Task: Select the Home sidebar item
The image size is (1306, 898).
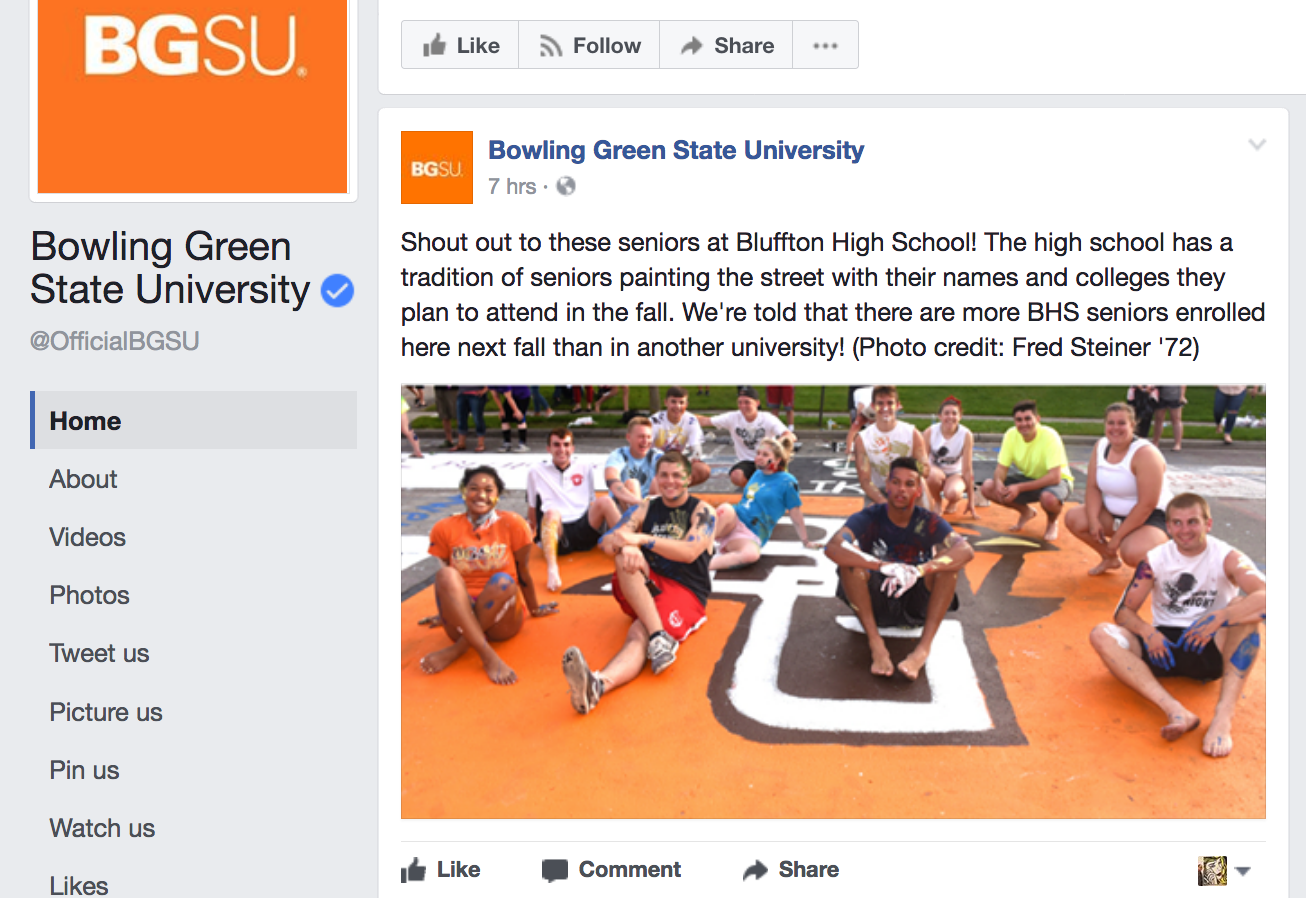Action: click(x=193, y=421)
